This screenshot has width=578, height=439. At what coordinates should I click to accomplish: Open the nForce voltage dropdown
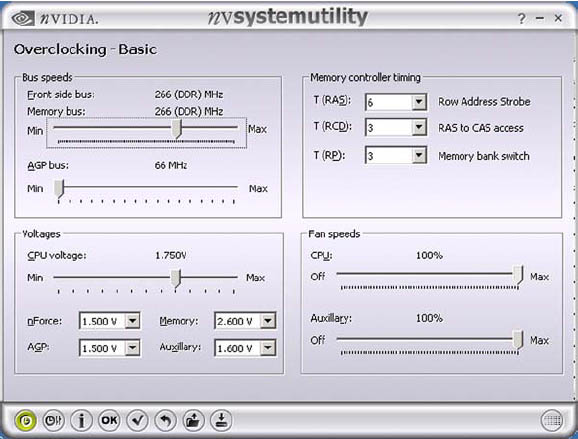coord(132,321)
